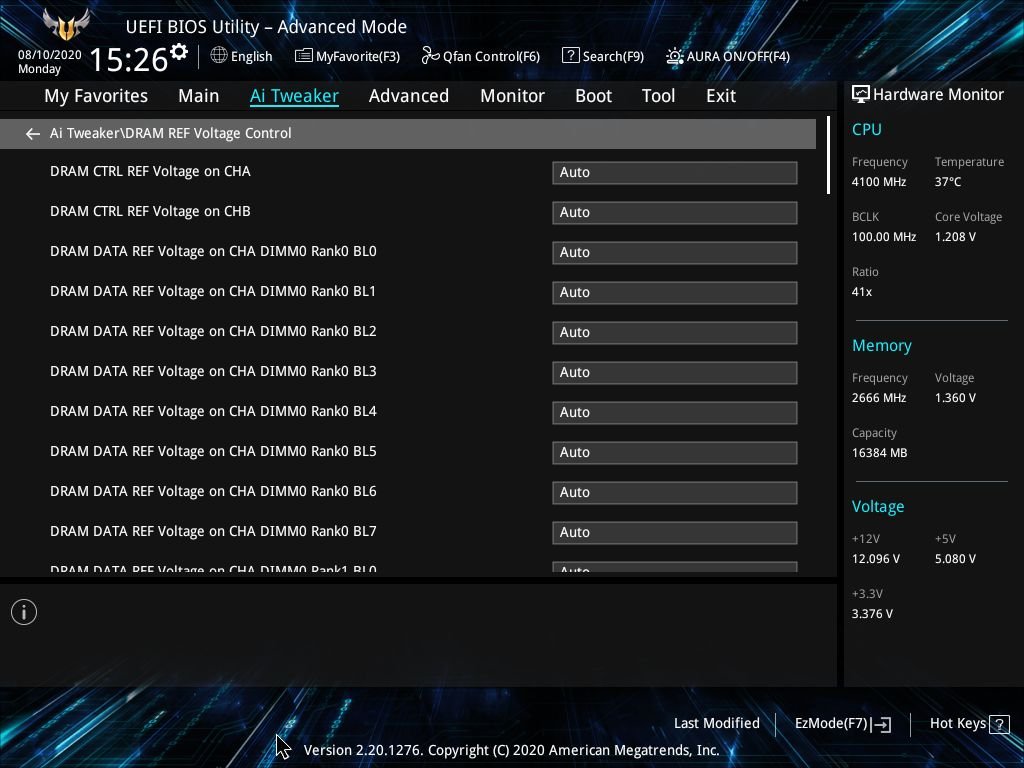Viewport: 1024px width, 768px height.
Task: Click the Hot Keys question mark icon
Action: point(999,724)
